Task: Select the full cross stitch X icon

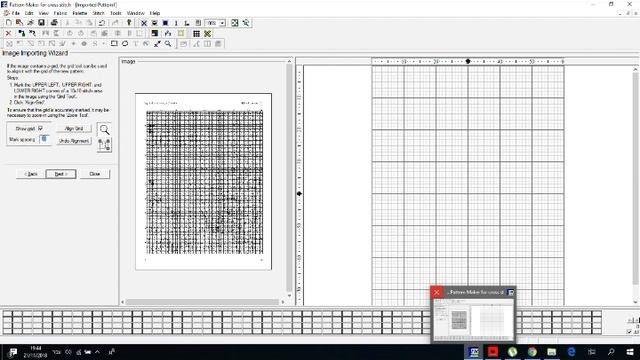Action: point(144,23)
